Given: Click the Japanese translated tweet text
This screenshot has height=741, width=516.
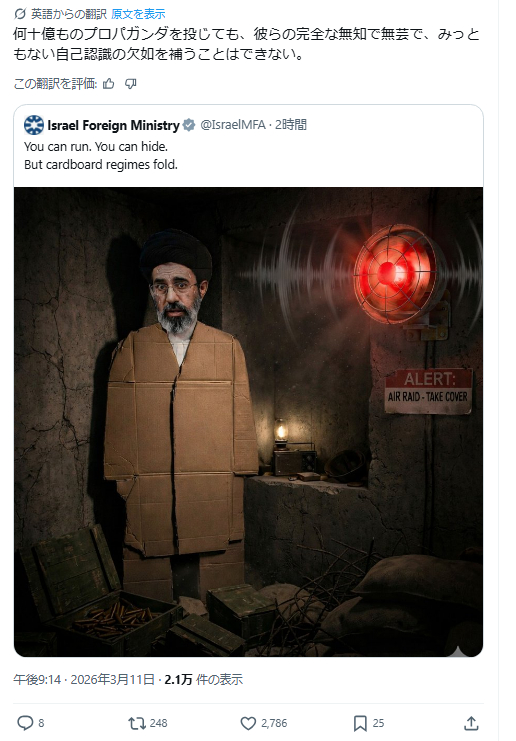Looking at the screenshot, I should [x=246, y=44].
